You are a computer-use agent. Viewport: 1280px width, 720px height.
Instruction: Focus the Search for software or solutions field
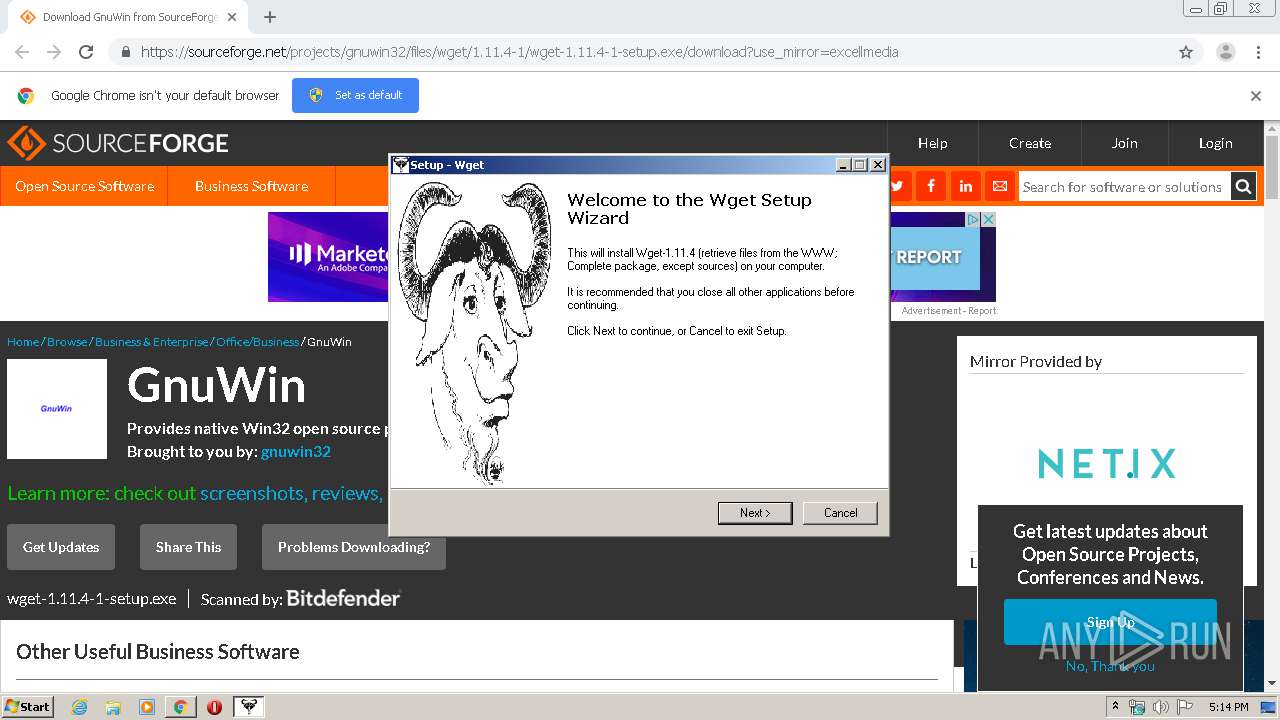[x=1124, y=186]
